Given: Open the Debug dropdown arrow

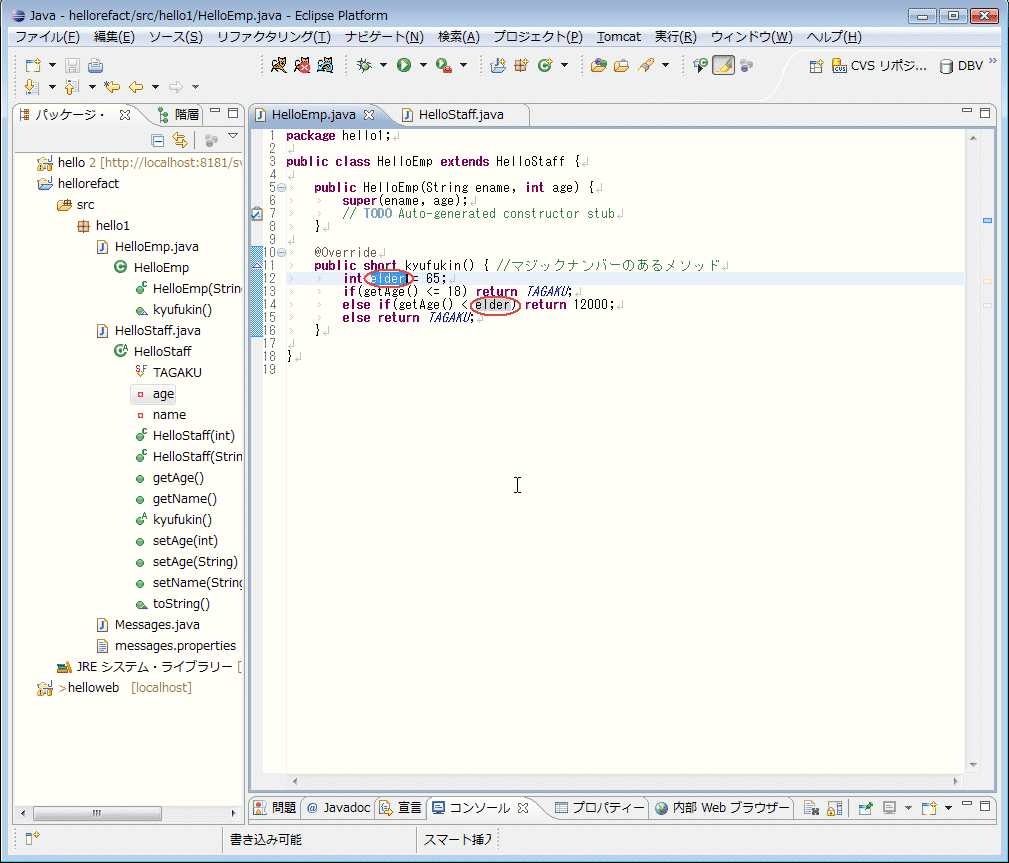Looking at the screenshot, I should click(384, 65).
